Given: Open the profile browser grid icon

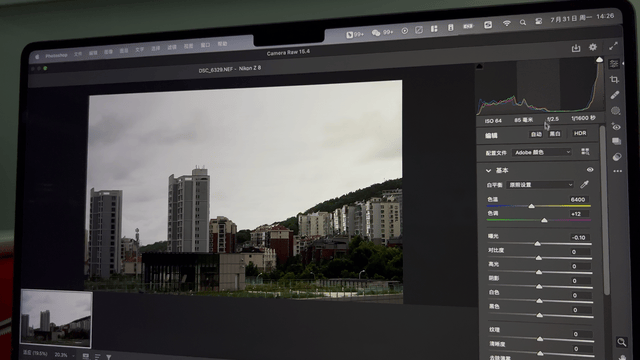Looking at the screenshot, I should tap(585, 151).
